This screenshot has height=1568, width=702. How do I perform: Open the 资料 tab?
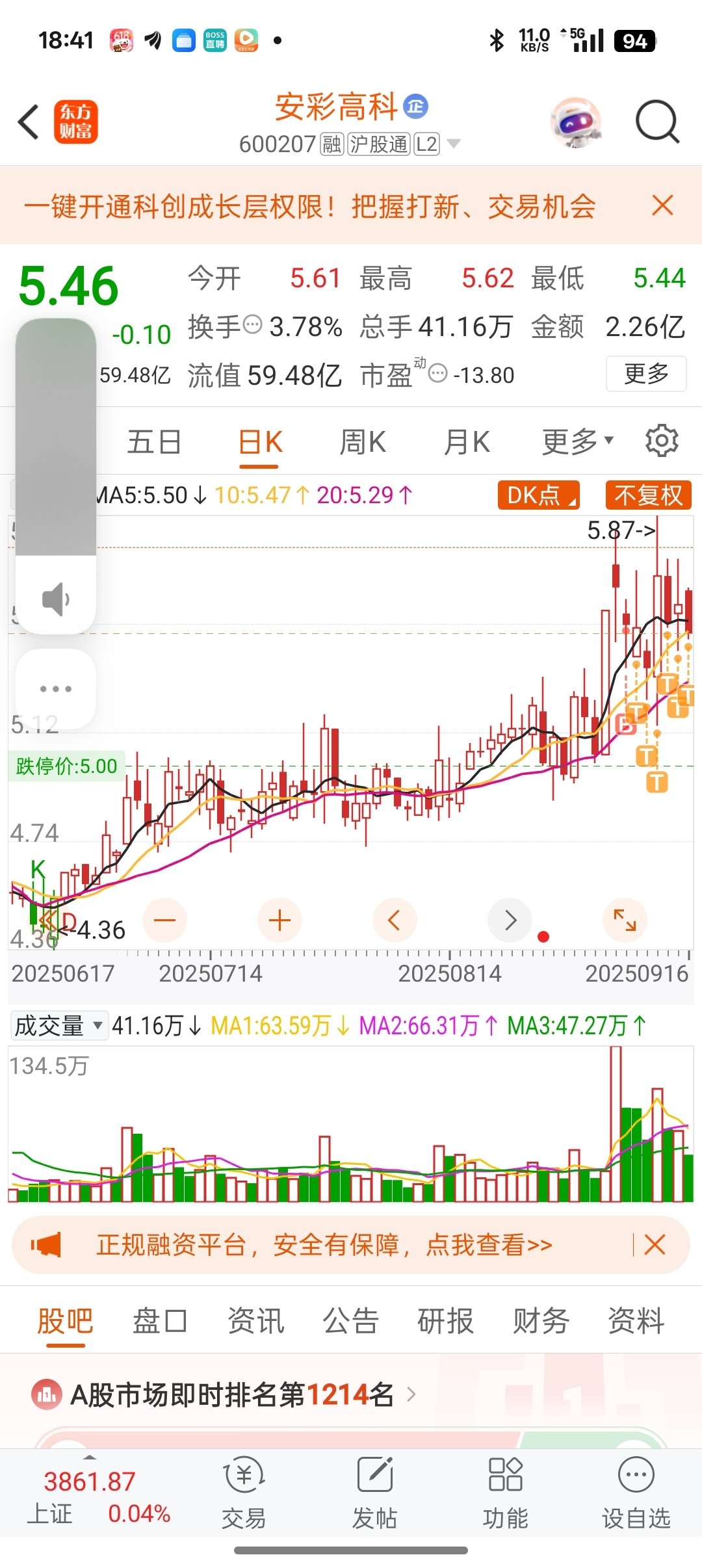(636, 1320)
